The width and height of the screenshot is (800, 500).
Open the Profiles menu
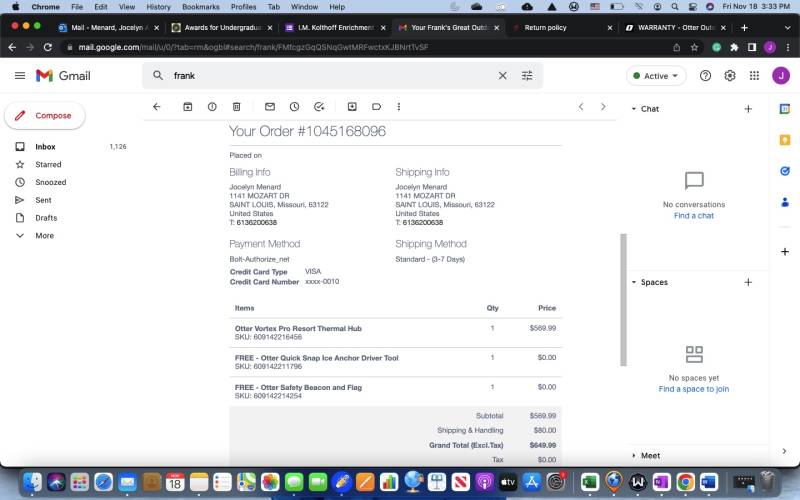point(243,7)
